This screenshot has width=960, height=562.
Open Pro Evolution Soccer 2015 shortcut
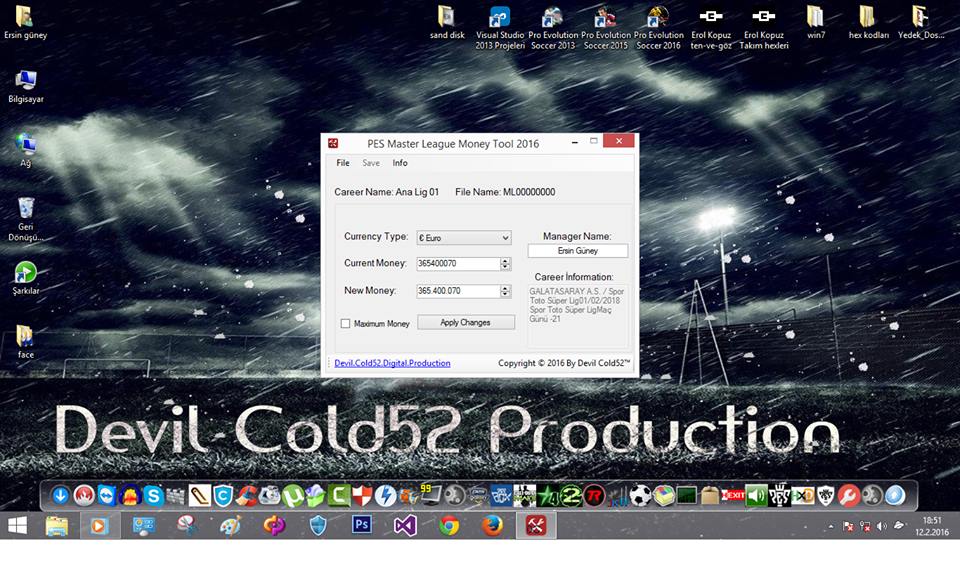point(605,28)
